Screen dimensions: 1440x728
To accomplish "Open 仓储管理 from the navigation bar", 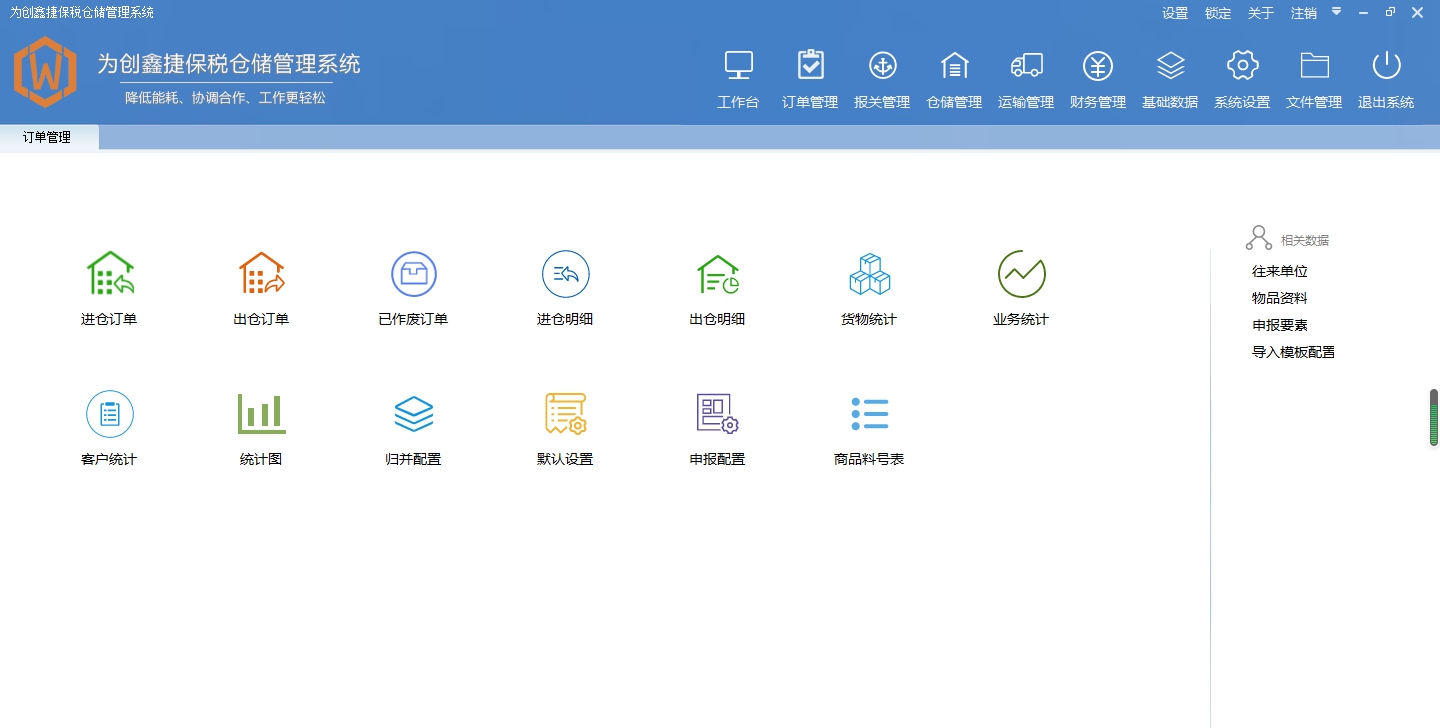I will [953, 77].
